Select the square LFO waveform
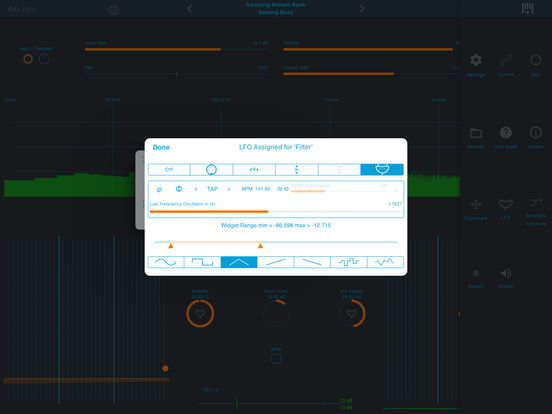Screen dimensions: 552x414 click(202, 262)
